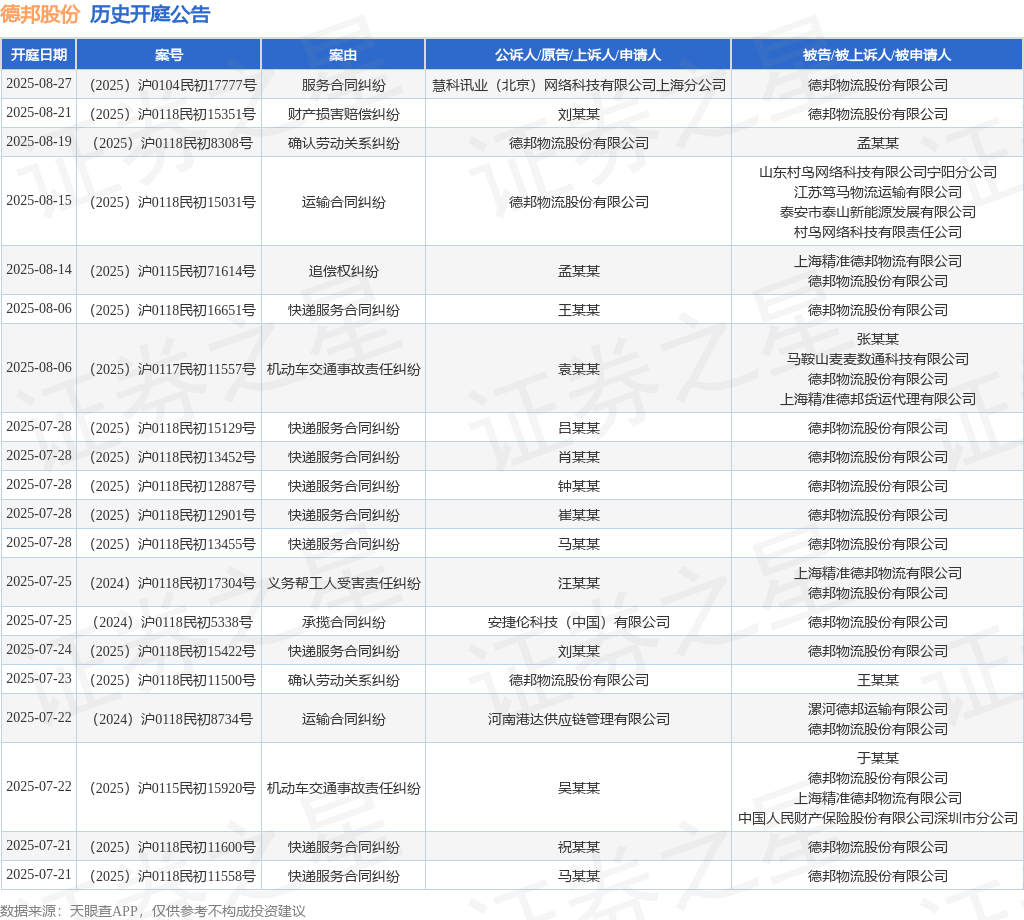Click defendant 上海精准德邦货运代理有限公司

click(878, 399)
